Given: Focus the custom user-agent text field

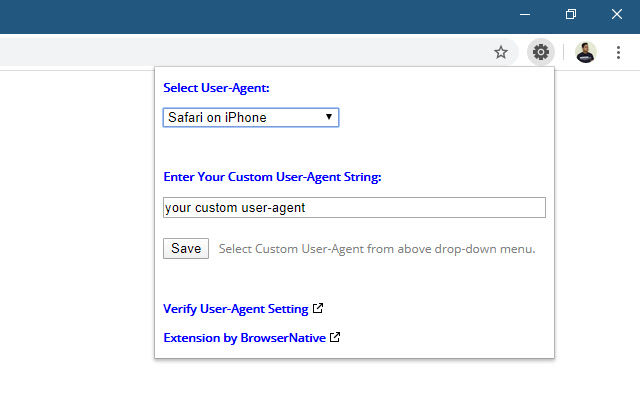Looking at the screenshot, I should [354, 208].
